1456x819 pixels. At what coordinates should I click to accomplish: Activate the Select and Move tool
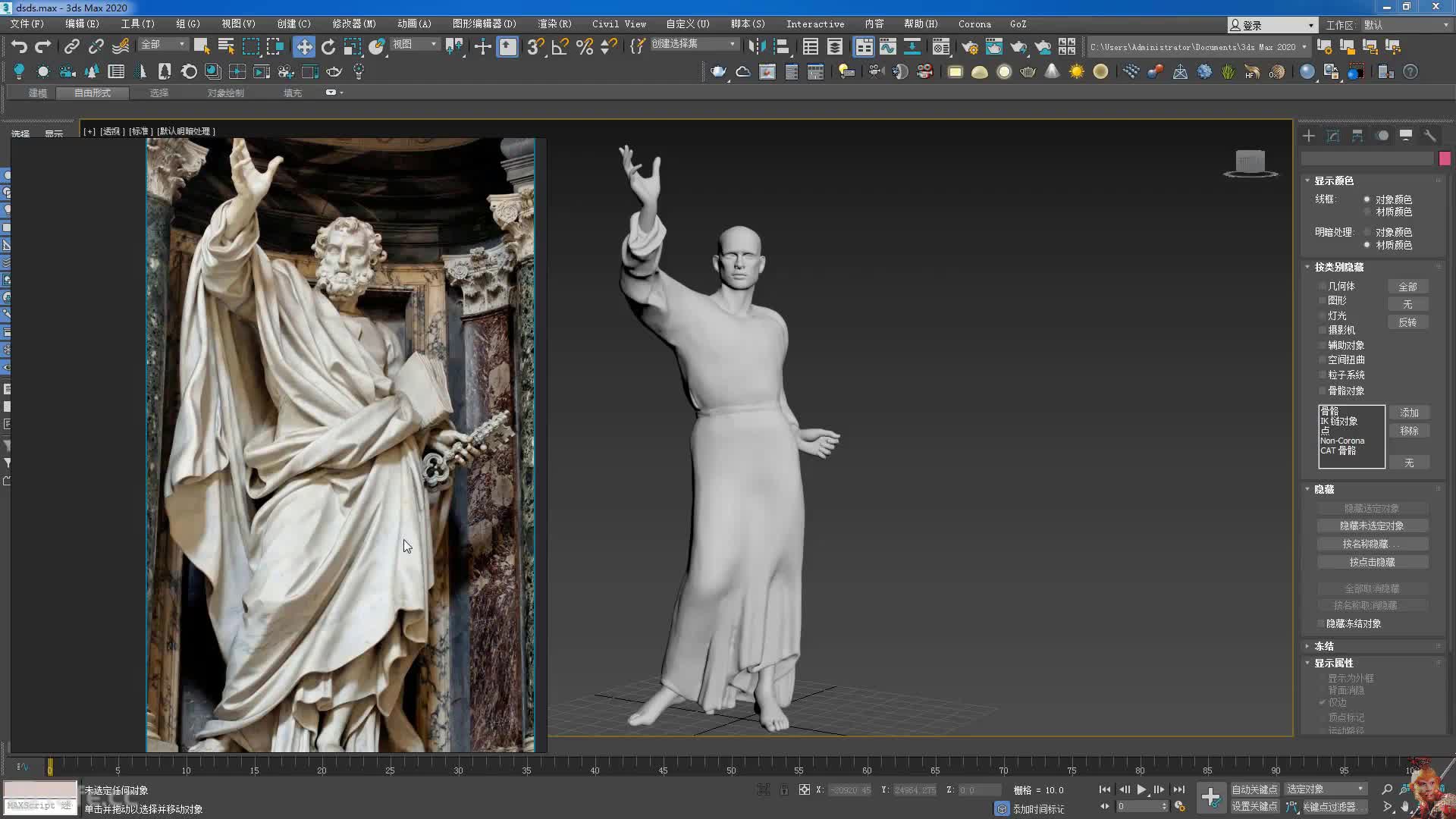[x=303, y=47]
